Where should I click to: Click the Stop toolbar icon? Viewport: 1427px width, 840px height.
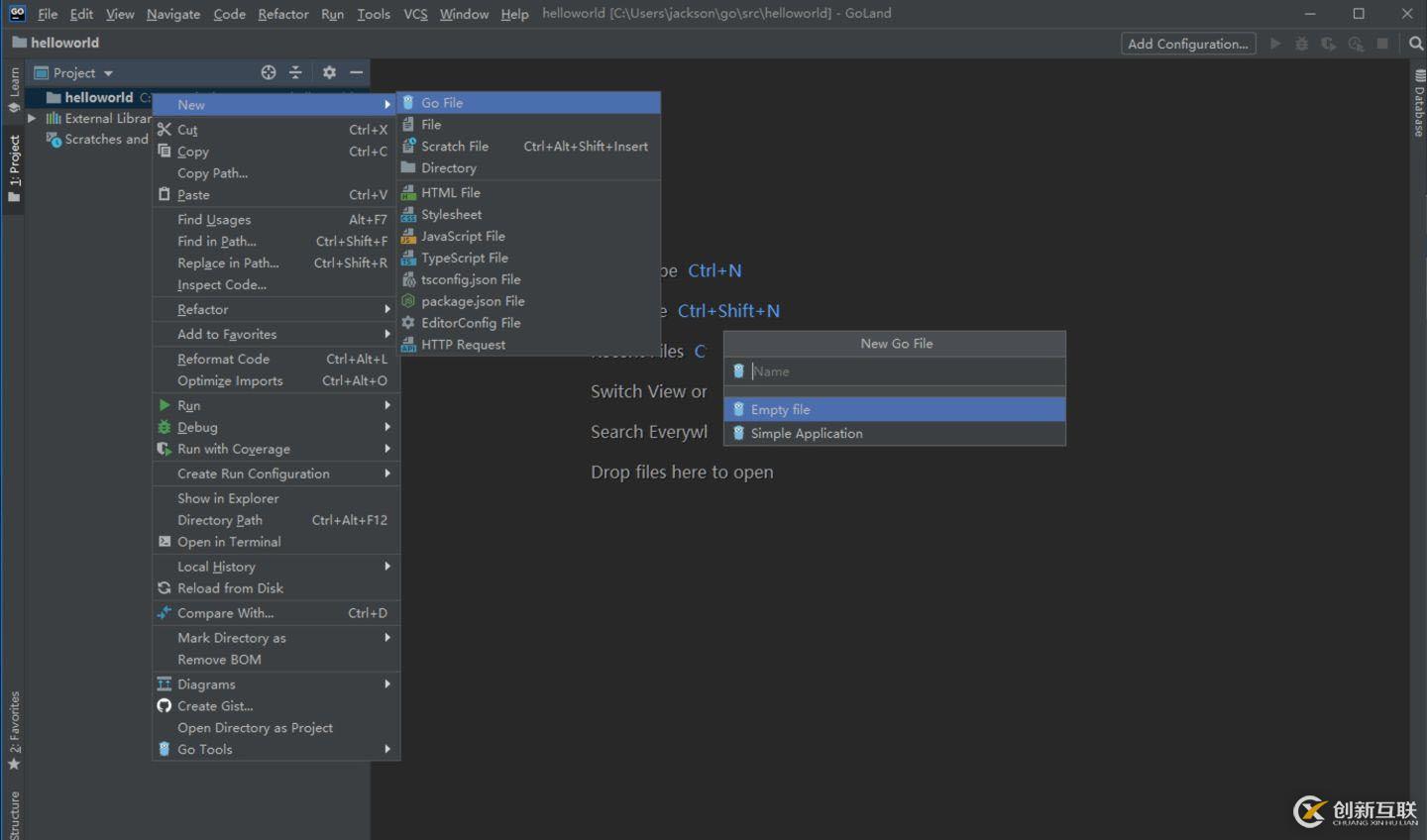pos(1382,44)
